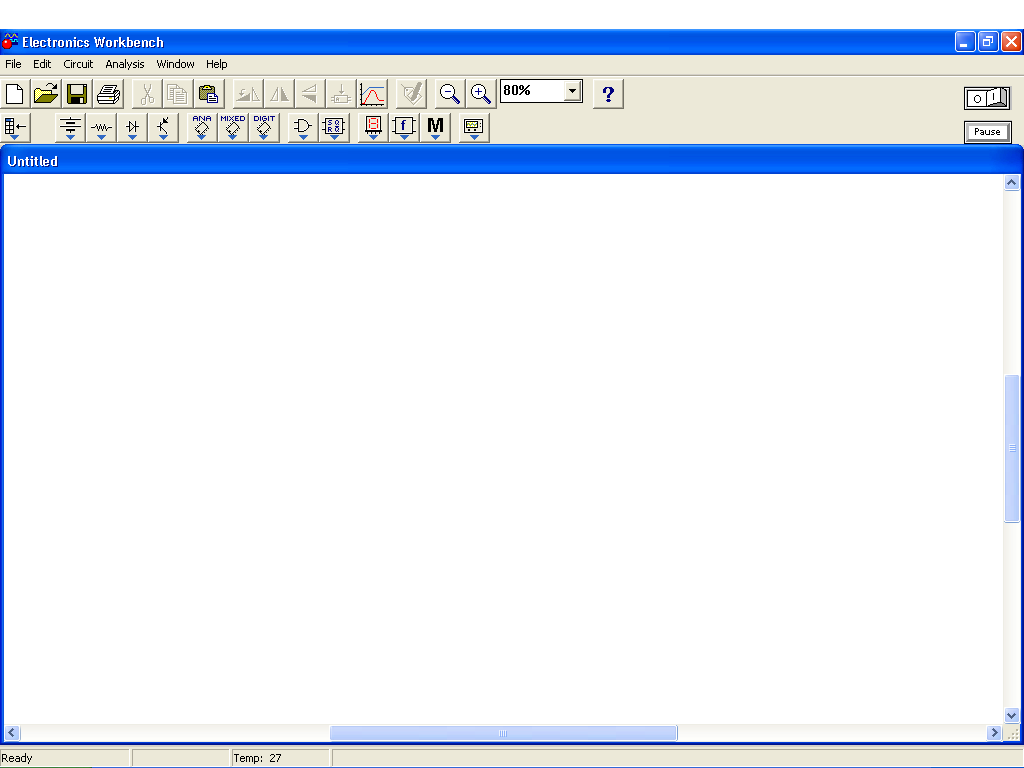1024x768 pixels.
Task: Click the Create Subcircuit icon
Action: point(341,94)
